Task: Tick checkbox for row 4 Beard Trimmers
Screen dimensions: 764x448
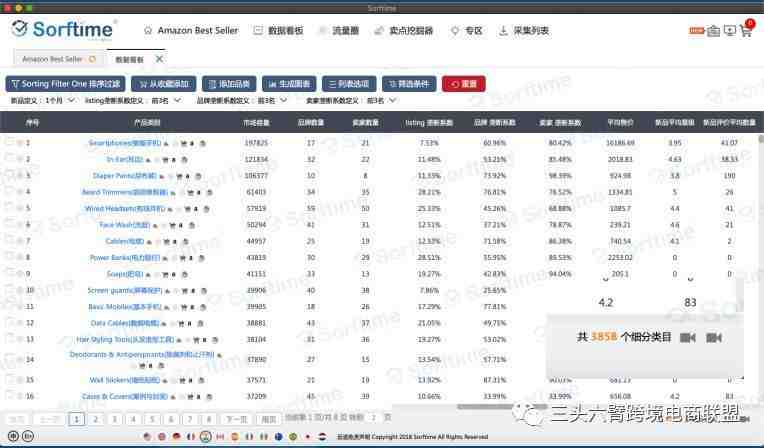Action: click(8, 192)
